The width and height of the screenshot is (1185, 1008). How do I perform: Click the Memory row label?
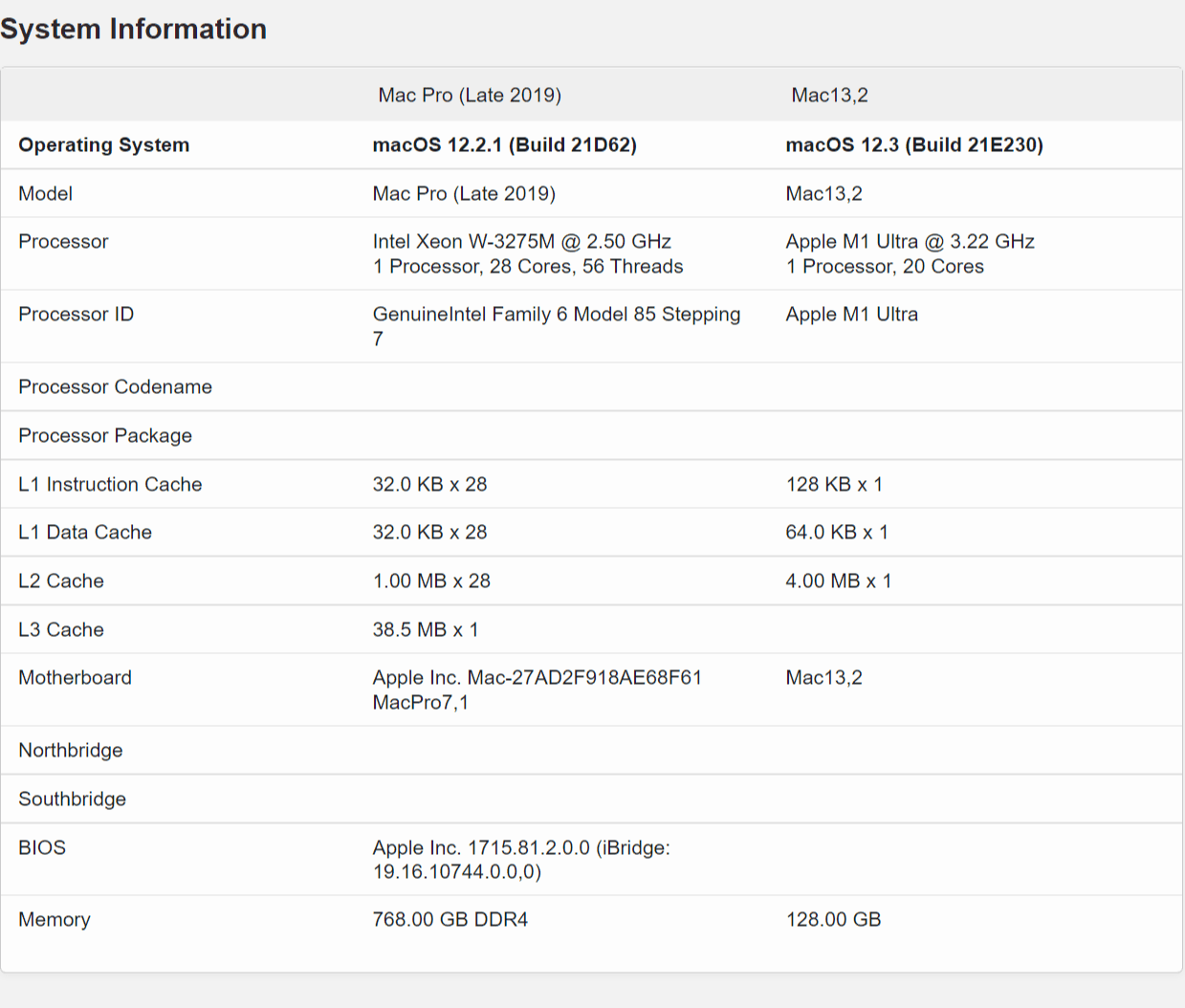(55, 919)
